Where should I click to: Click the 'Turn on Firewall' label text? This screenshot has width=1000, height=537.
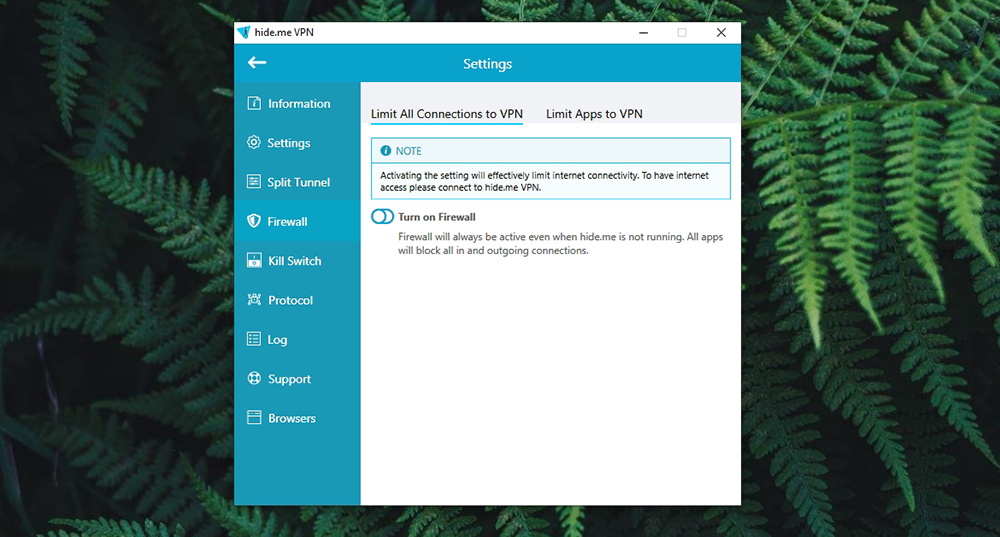(437, 217)
